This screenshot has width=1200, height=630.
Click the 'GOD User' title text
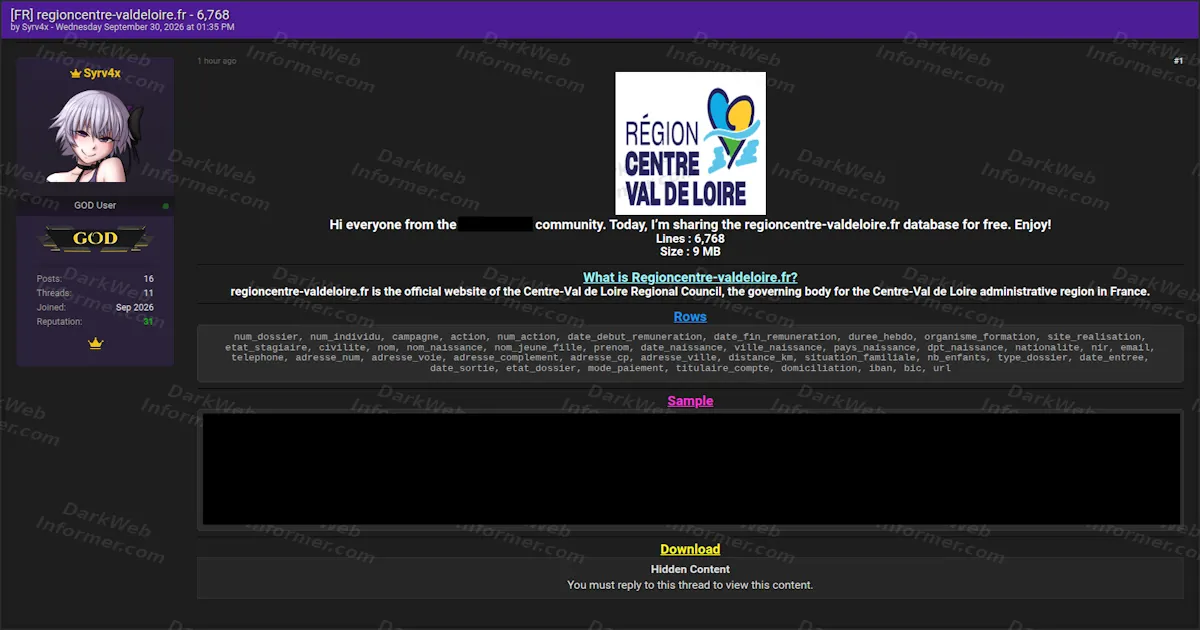(x=95, y=206)
